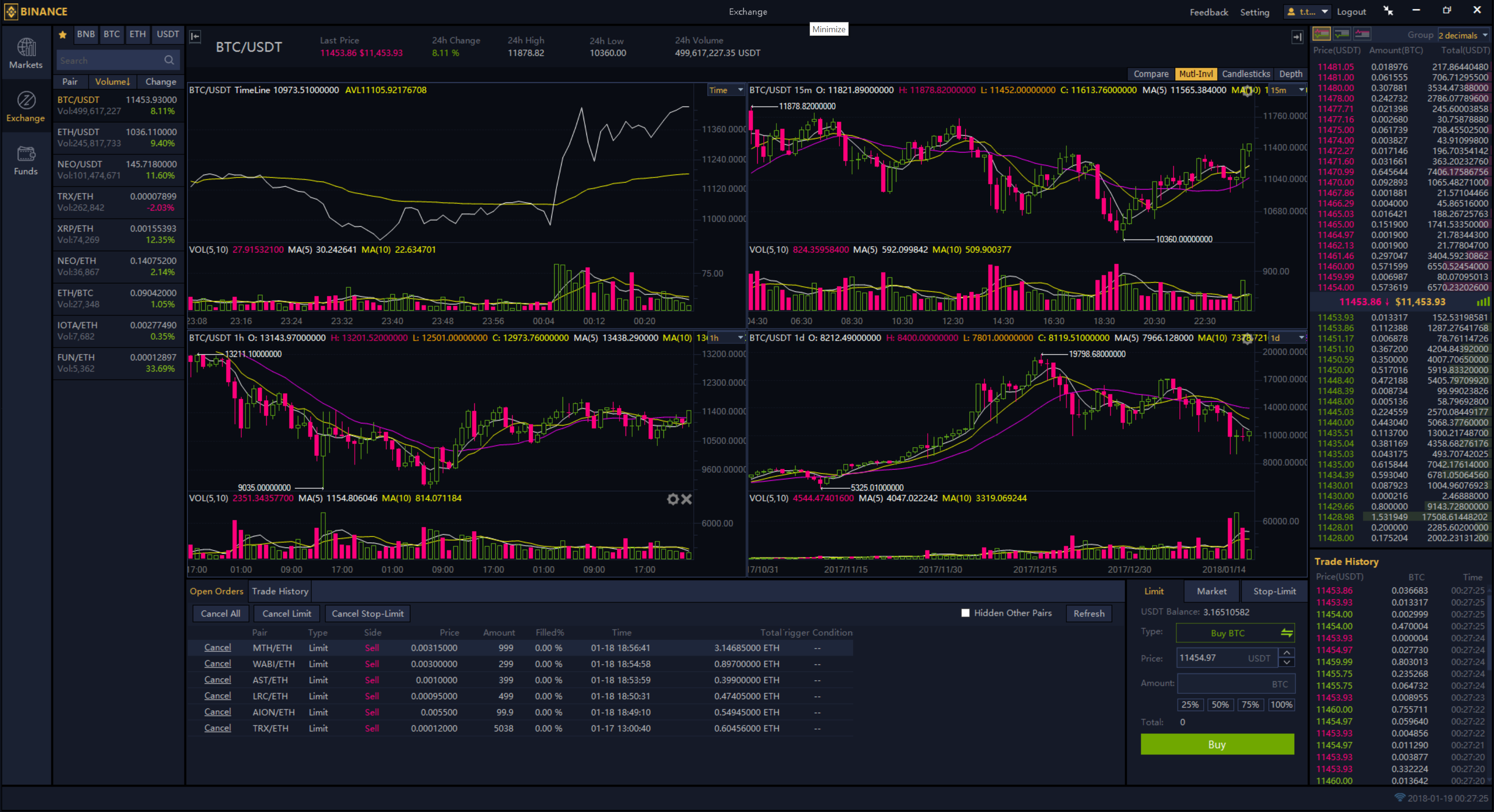Collapse the market list using the left-arrow icon
Screen dimensions: 1494x812
pos(195,36)
